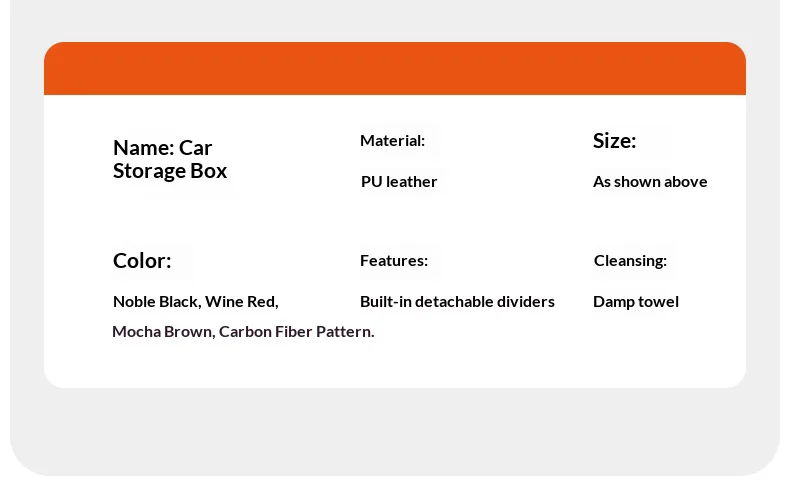
Task: Click the 'PU leather' value text
Action: [x=399, y=182]
